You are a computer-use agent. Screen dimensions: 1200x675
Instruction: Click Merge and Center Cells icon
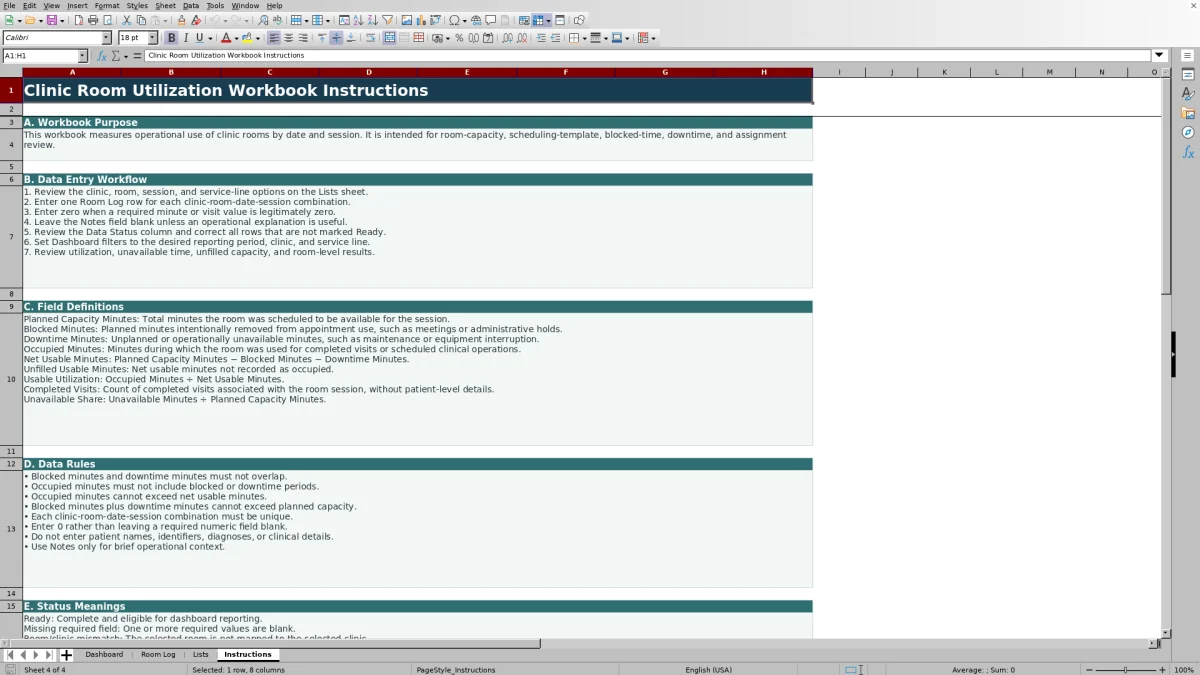[x=389, y=38]
